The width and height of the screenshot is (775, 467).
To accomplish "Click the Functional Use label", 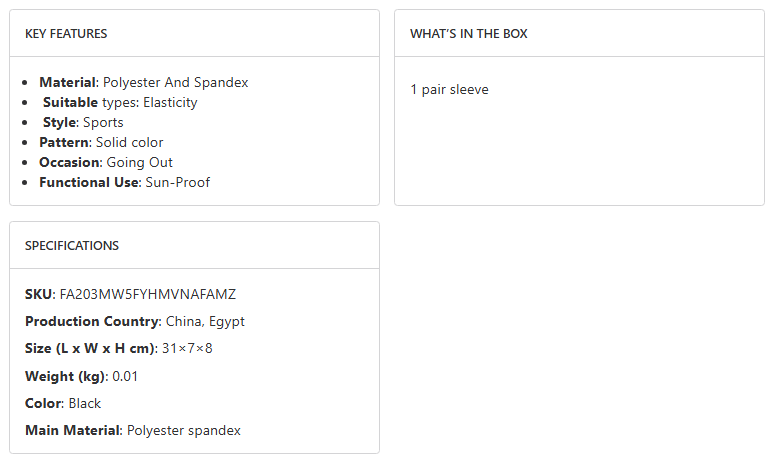I will 89,182.
